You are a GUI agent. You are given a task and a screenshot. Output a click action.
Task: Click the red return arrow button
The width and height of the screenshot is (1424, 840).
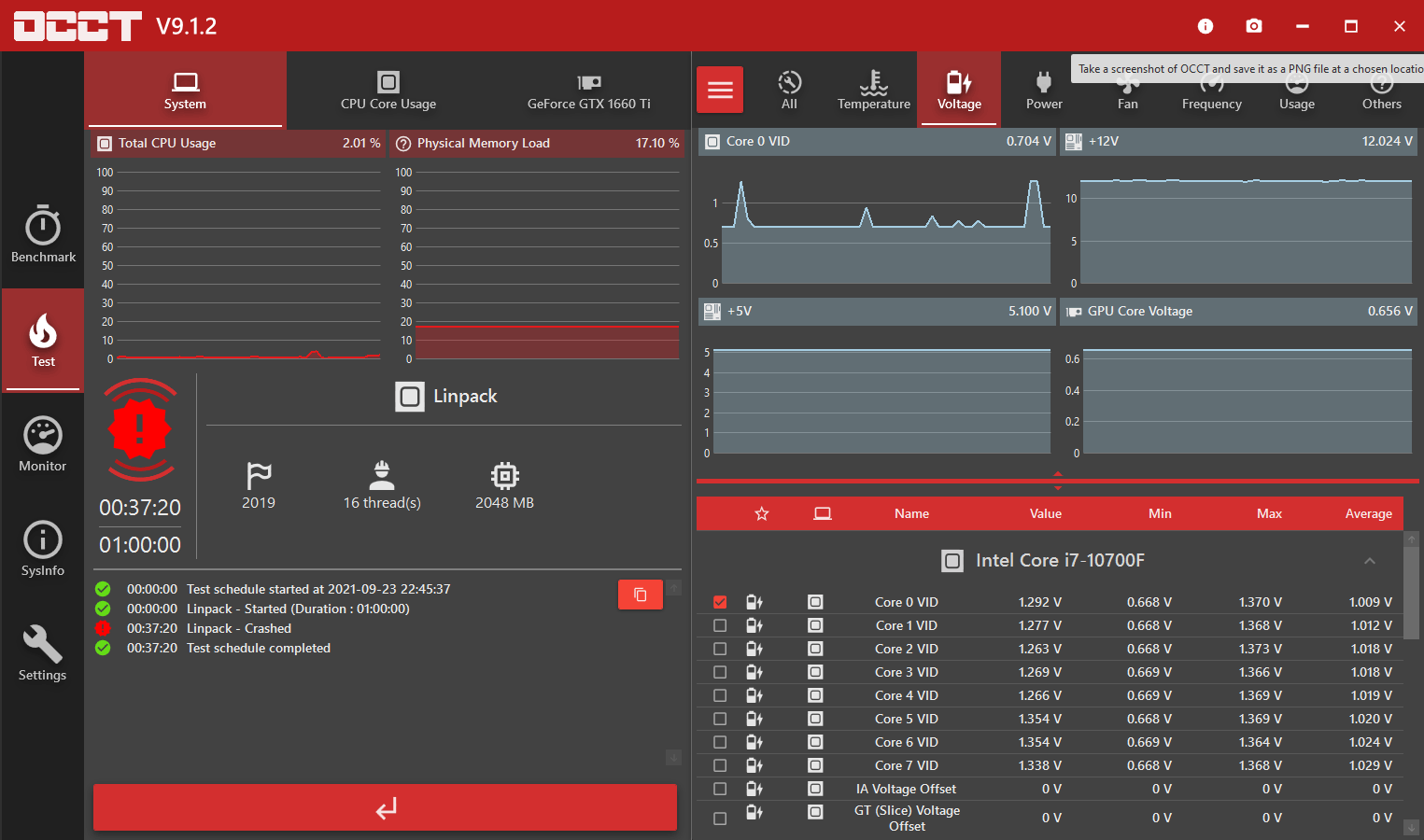[x=386, y=807]
